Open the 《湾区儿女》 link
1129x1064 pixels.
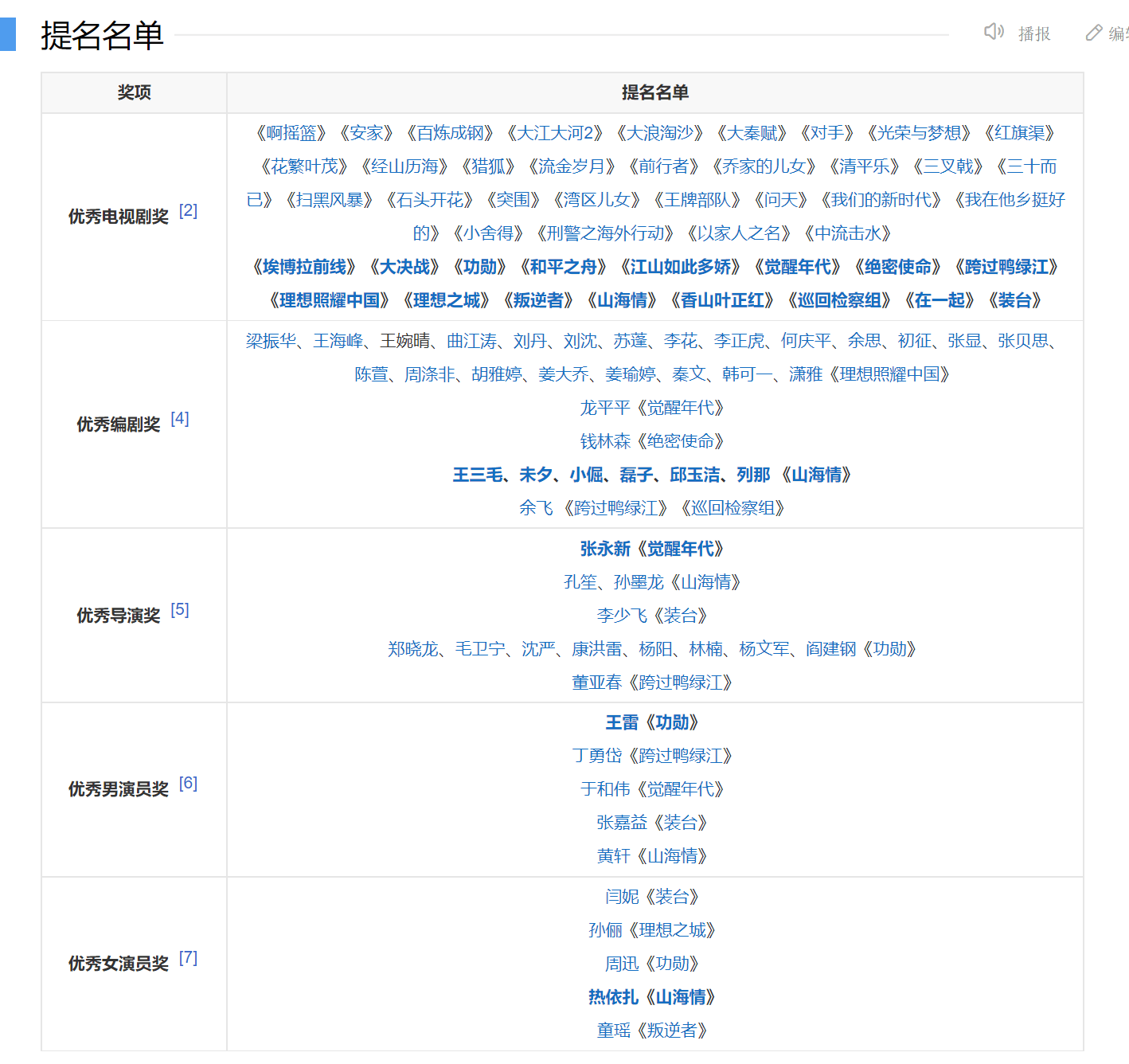(x=596, y=200)
